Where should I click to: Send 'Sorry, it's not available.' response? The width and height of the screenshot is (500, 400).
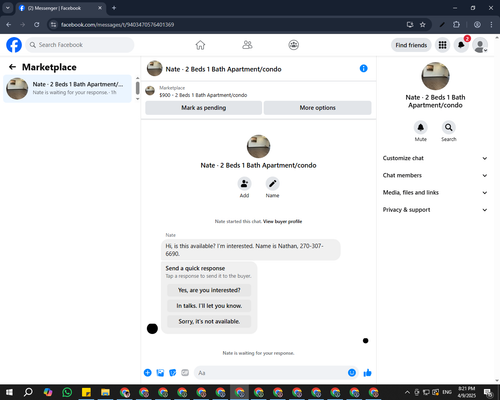pos(209,321)
